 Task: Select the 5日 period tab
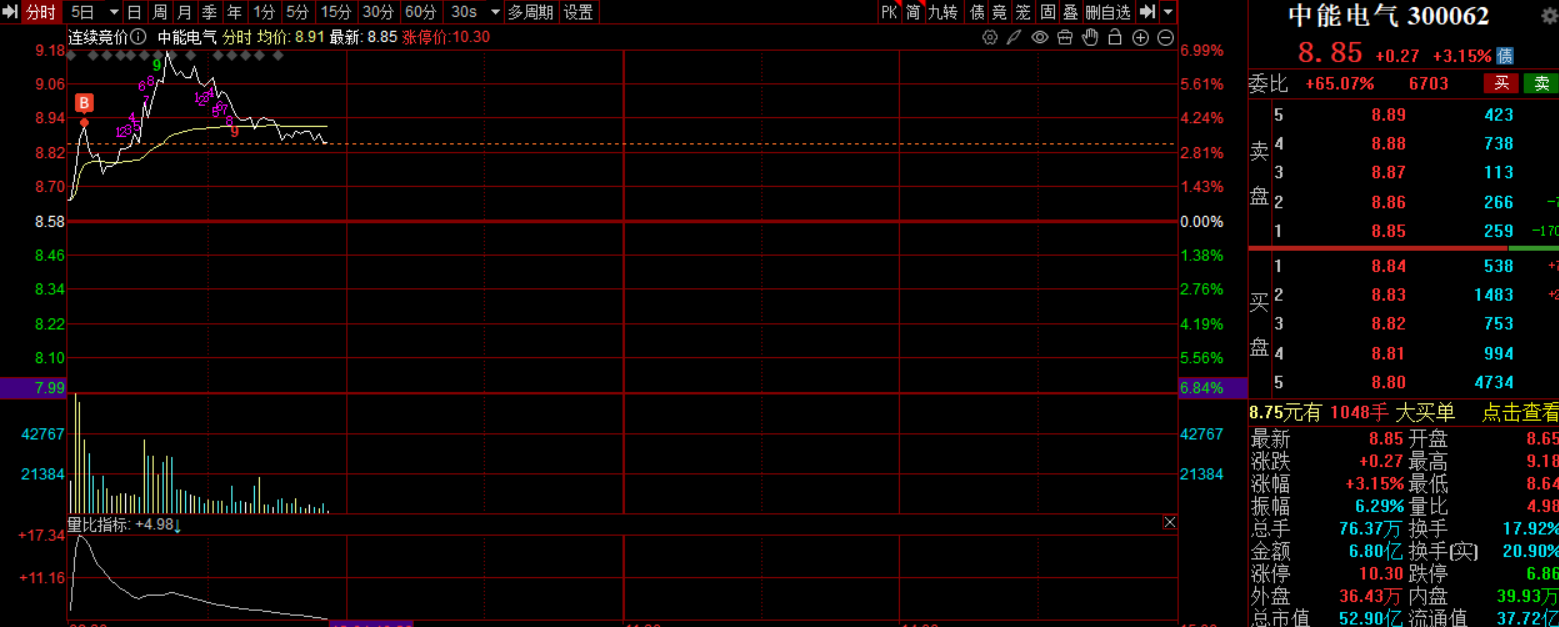(x=83, y=12)
